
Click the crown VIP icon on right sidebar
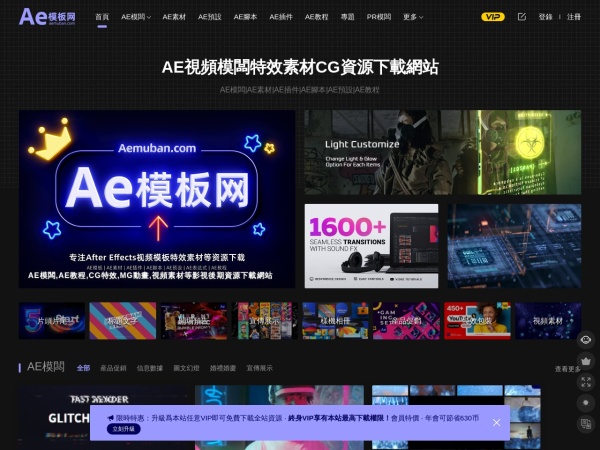tap(586, 361)
